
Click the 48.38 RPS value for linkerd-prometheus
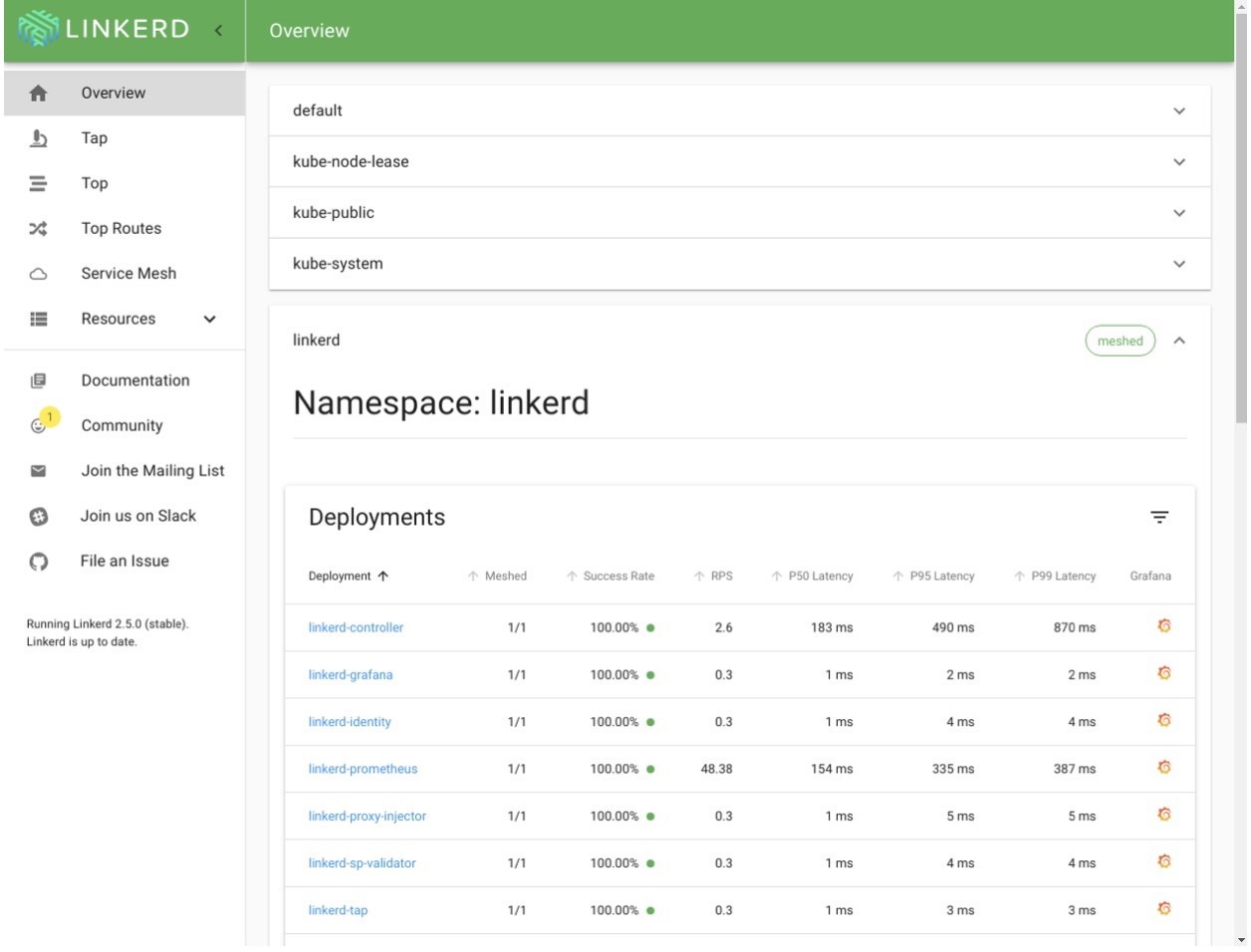pos(716,769)
